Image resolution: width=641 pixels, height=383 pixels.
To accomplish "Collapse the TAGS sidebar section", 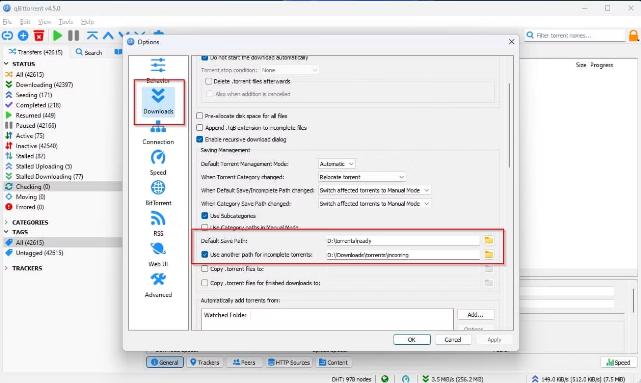I will [x=6, y=232].
